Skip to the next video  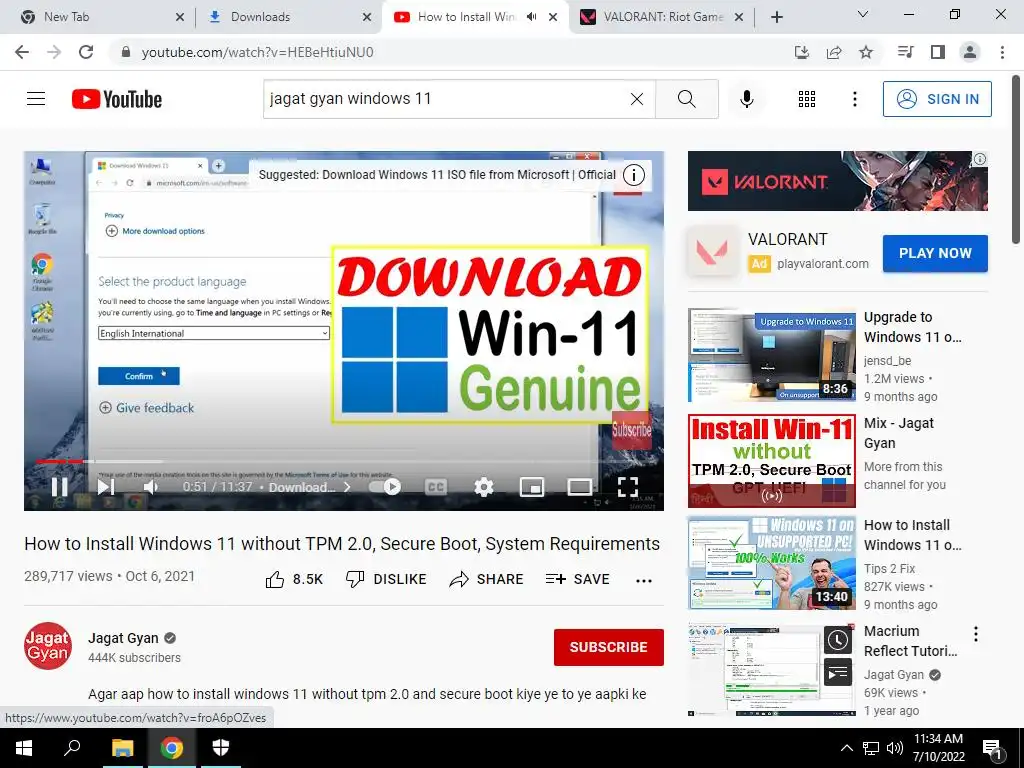(x=106, y=487)
